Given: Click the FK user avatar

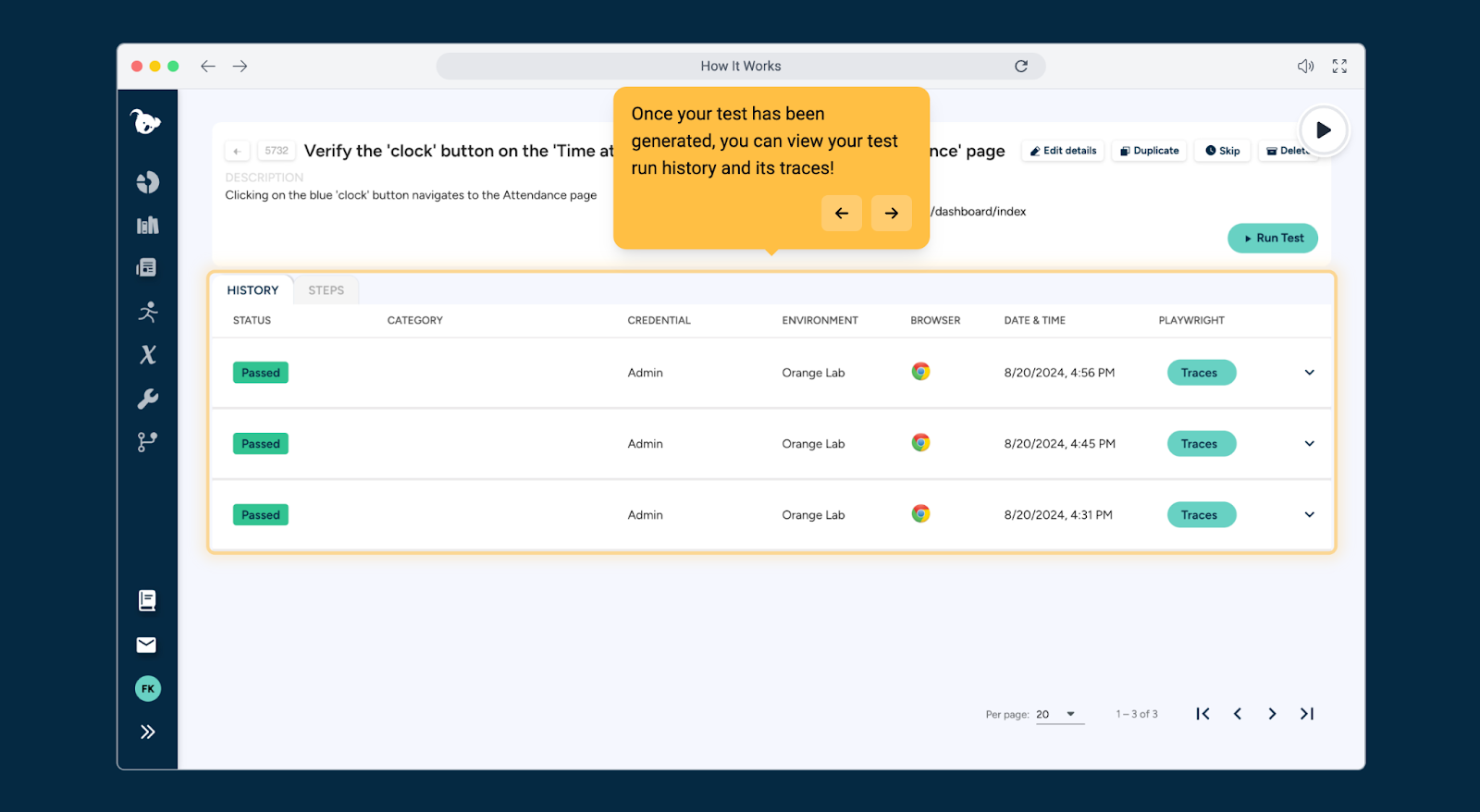Looking at the screenshot, I should (148, 688).
